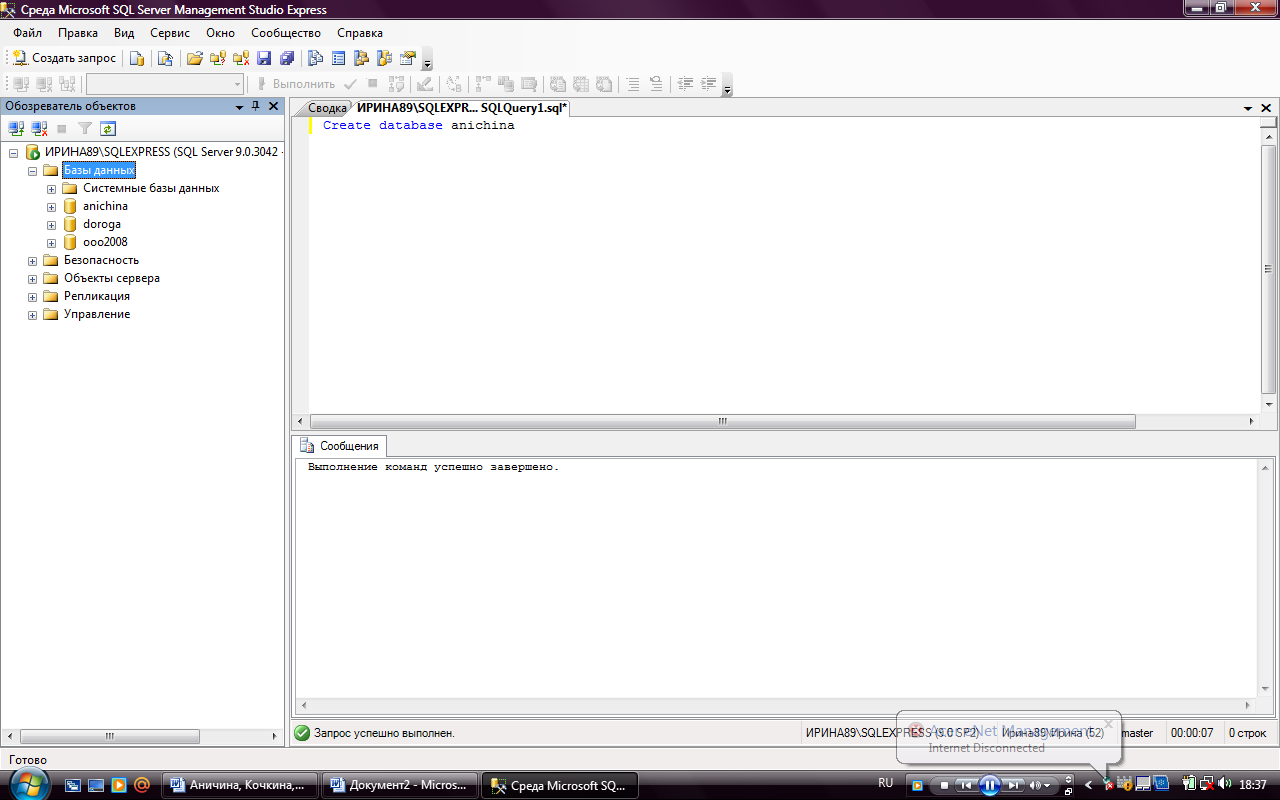
Task: Click the Database Engine Query icon
Action: [137, 58]
